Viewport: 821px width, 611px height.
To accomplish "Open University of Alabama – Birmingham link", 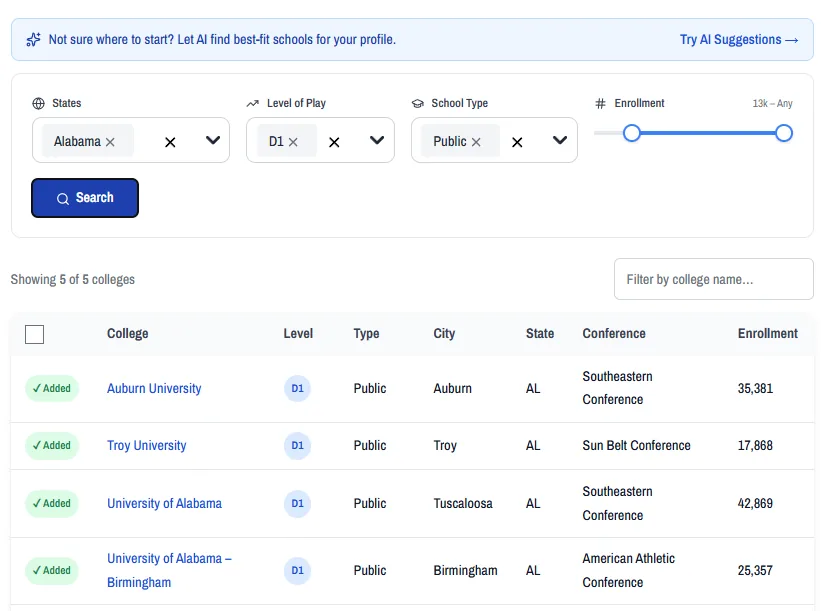I will click(x=169, y=571).
